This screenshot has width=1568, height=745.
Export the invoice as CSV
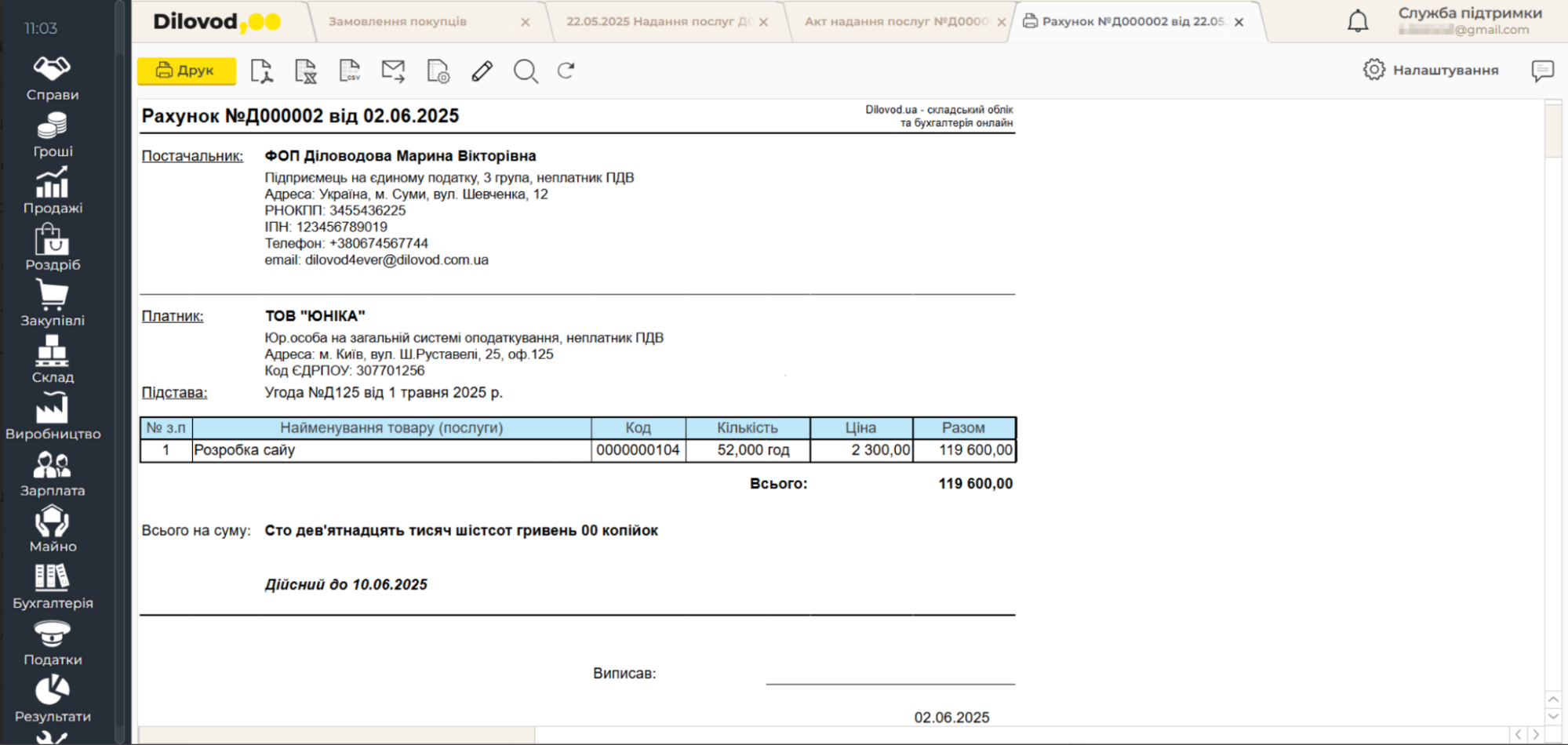tap(349, 71)
